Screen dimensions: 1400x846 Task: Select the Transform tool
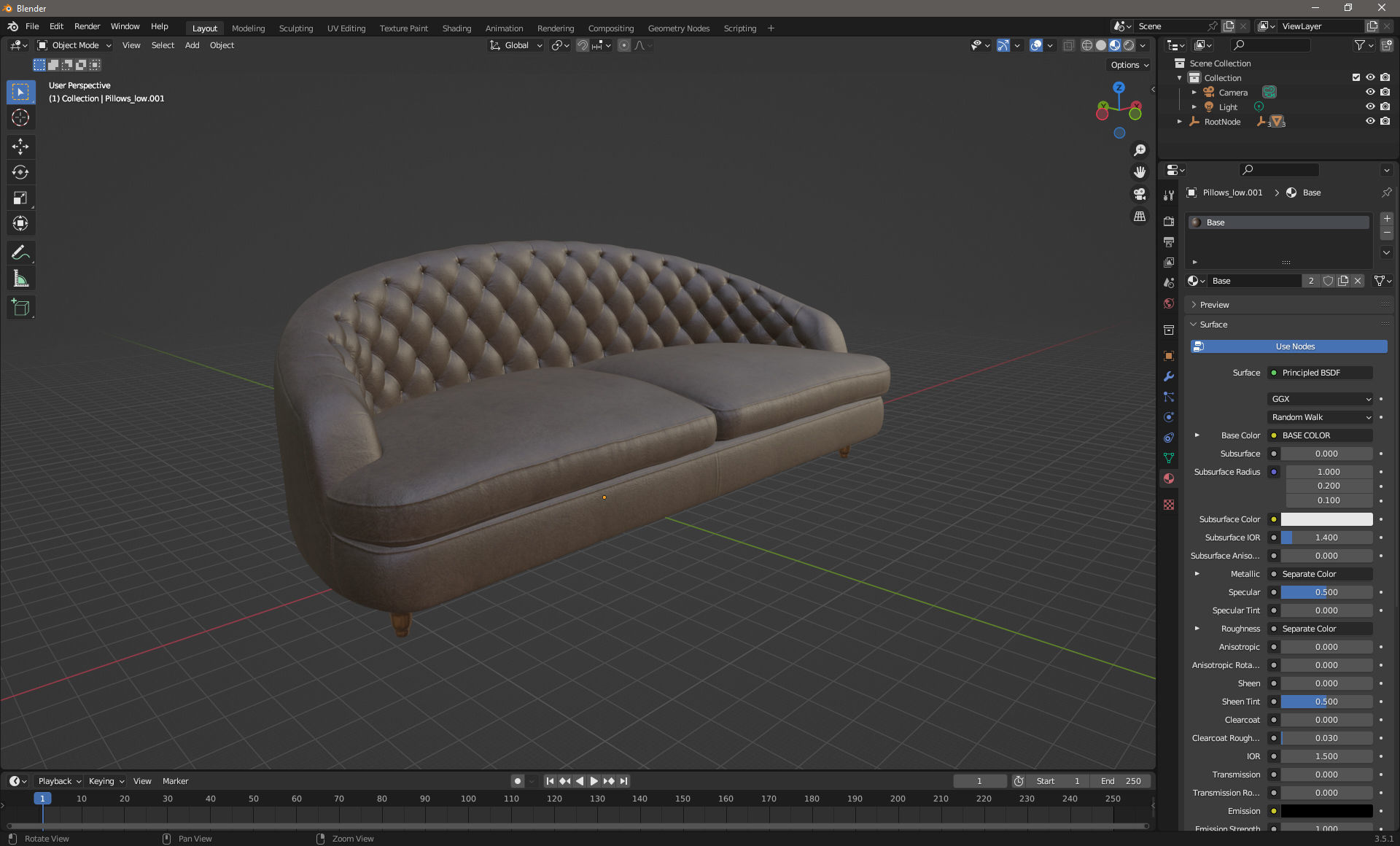(20, 223)
